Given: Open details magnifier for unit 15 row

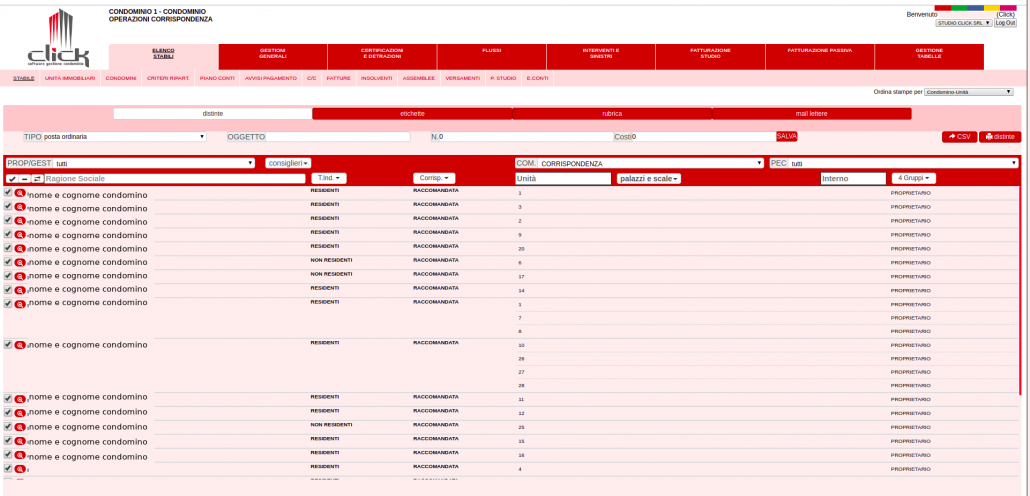Looking at the screenshot, I should click(20, 441).
